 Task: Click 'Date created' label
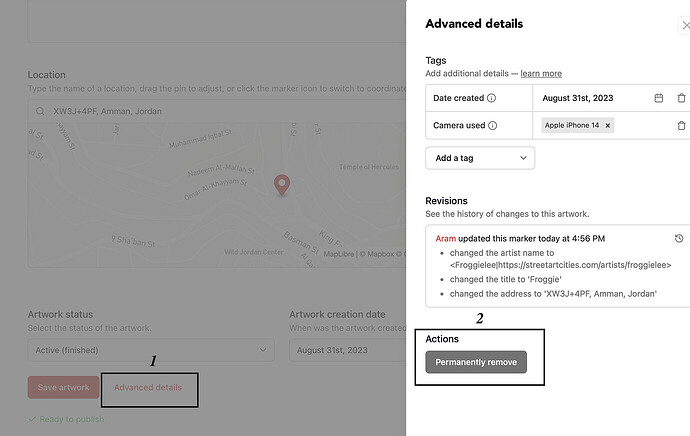point(459,98)
